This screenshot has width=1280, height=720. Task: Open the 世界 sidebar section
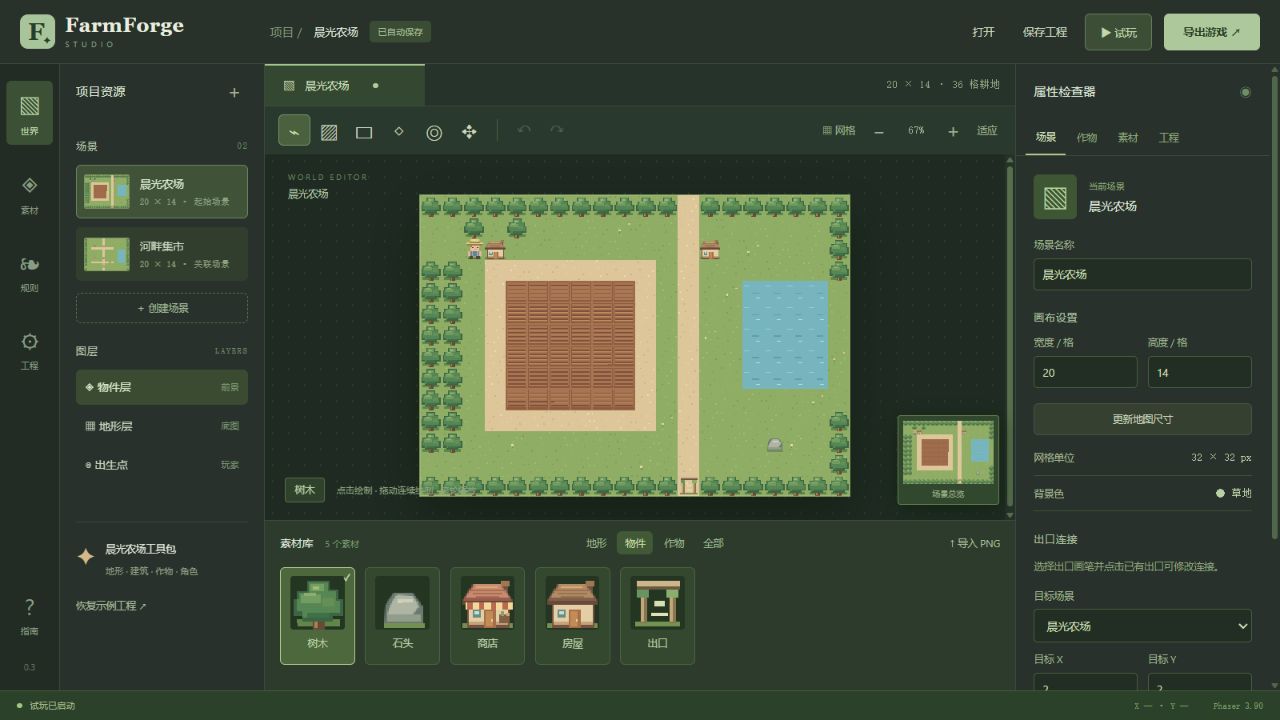29,113
